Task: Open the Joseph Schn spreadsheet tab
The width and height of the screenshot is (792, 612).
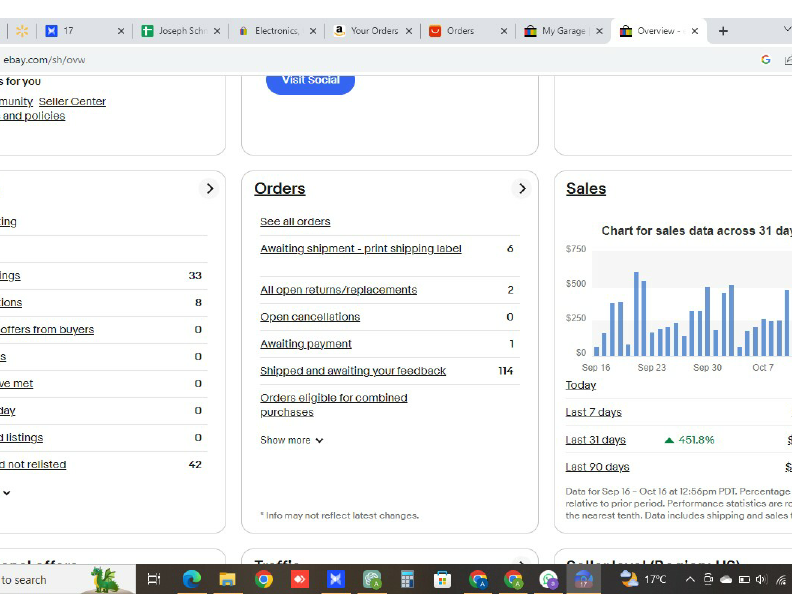Action: [x=180, y=31]
